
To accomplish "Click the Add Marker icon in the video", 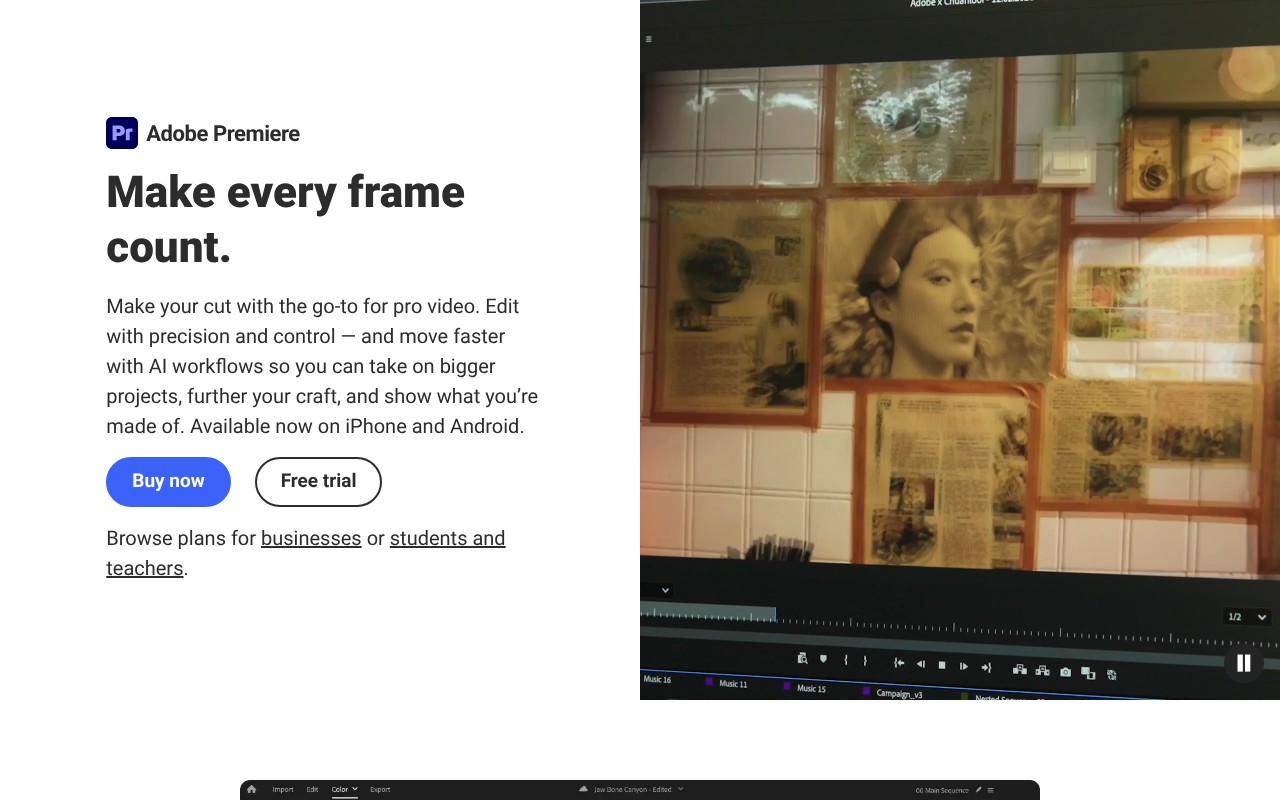I will pos(823,659).
